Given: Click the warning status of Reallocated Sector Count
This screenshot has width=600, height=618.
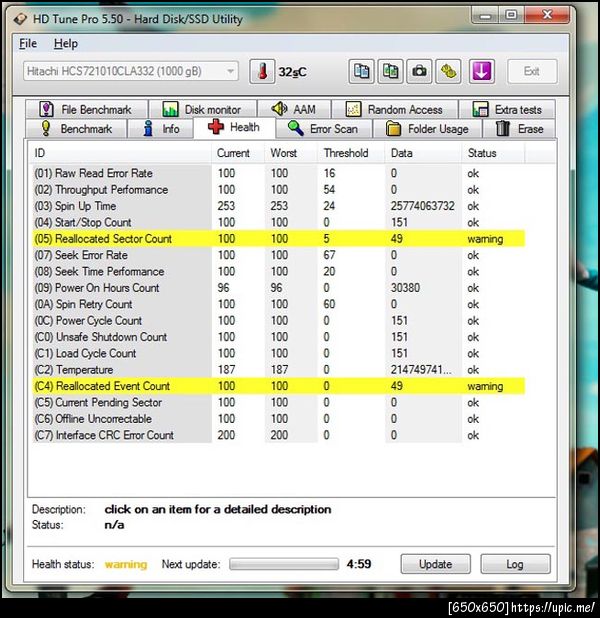Looking at the screenshot, I should (x=485, y=239).
